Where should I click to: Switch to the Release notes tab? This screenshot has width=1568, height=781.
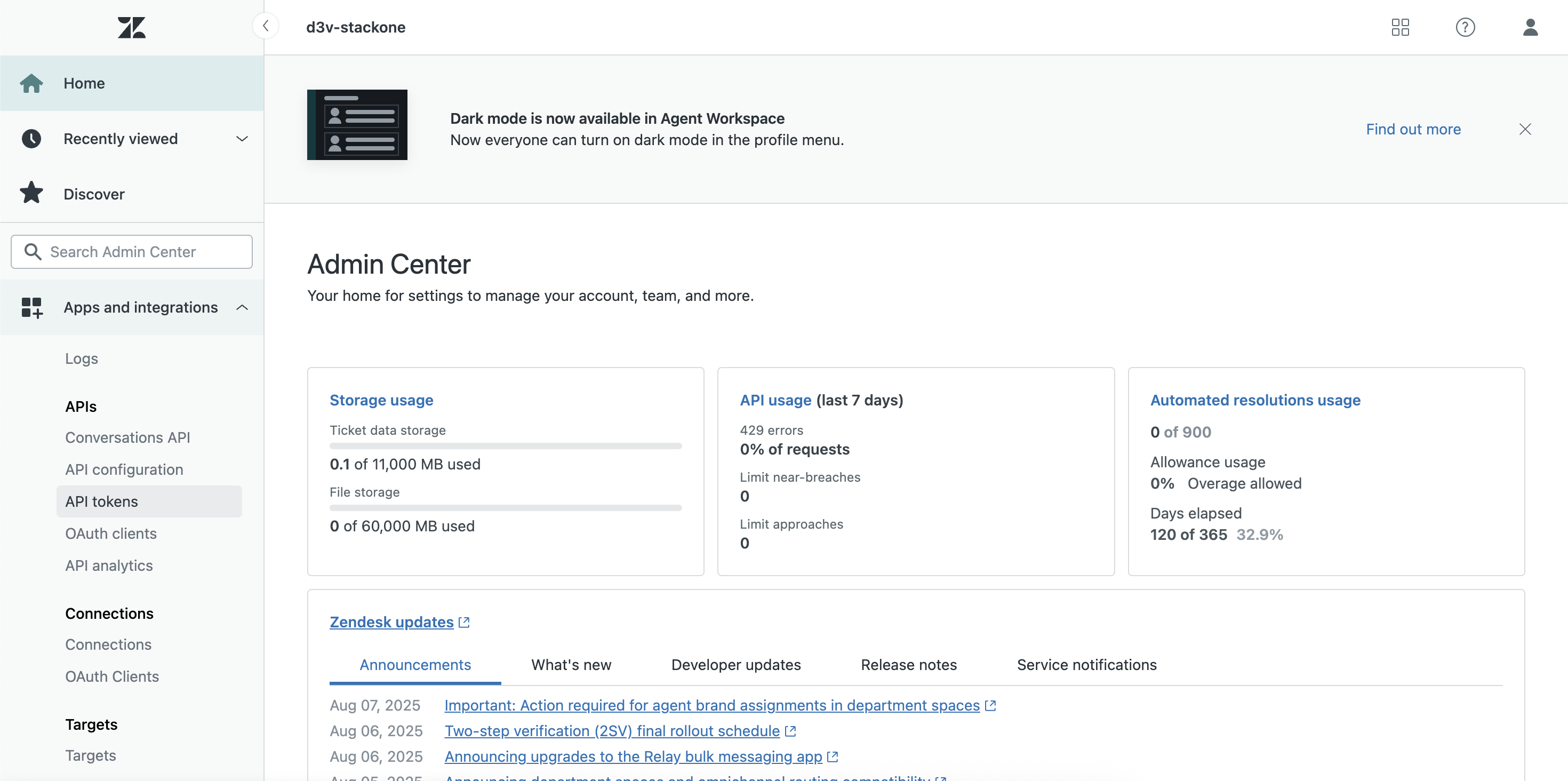[908, 665]
